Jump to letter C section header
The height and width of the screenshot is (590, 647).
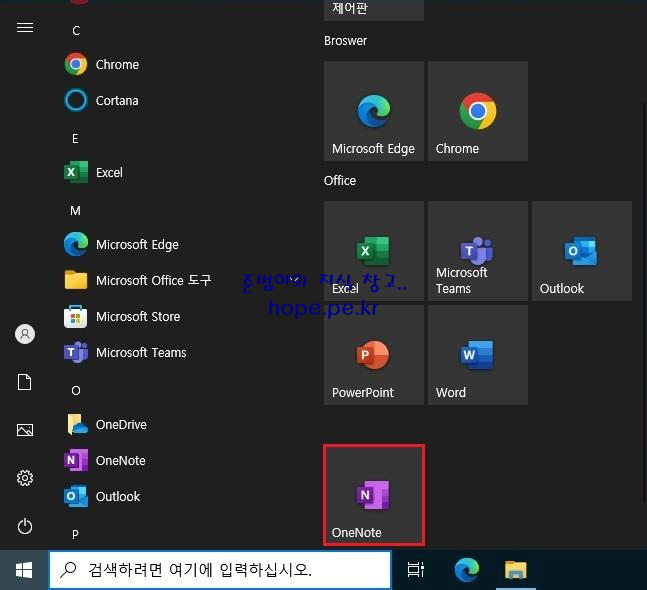76,31
